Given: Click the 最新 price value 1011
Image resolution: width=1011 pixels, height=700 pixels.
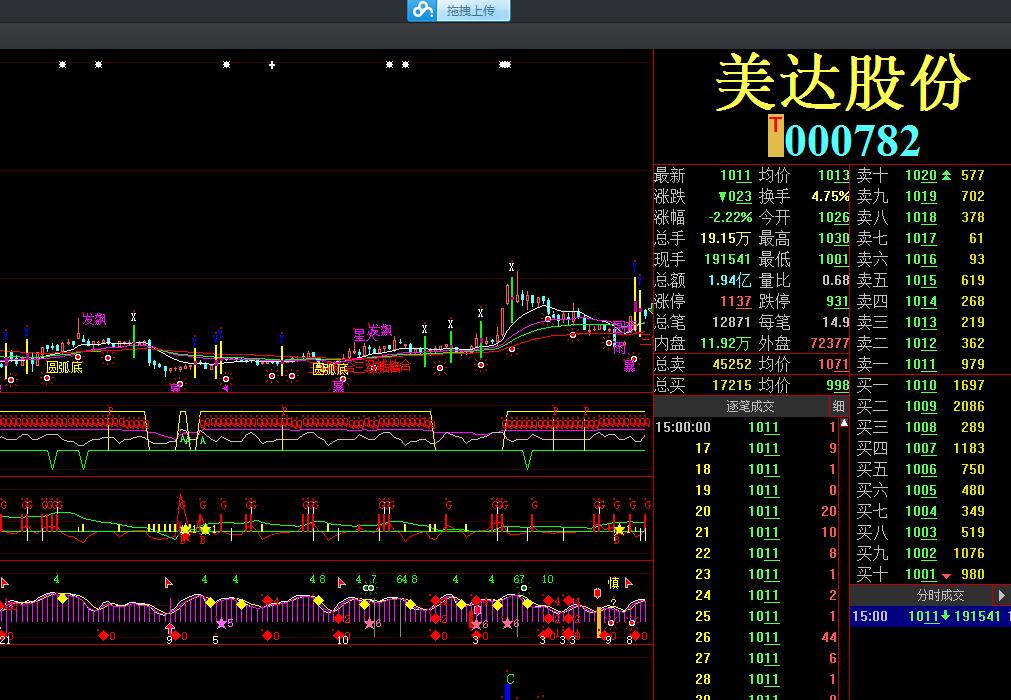Looking at the screenshot, I should pos(736,175).
